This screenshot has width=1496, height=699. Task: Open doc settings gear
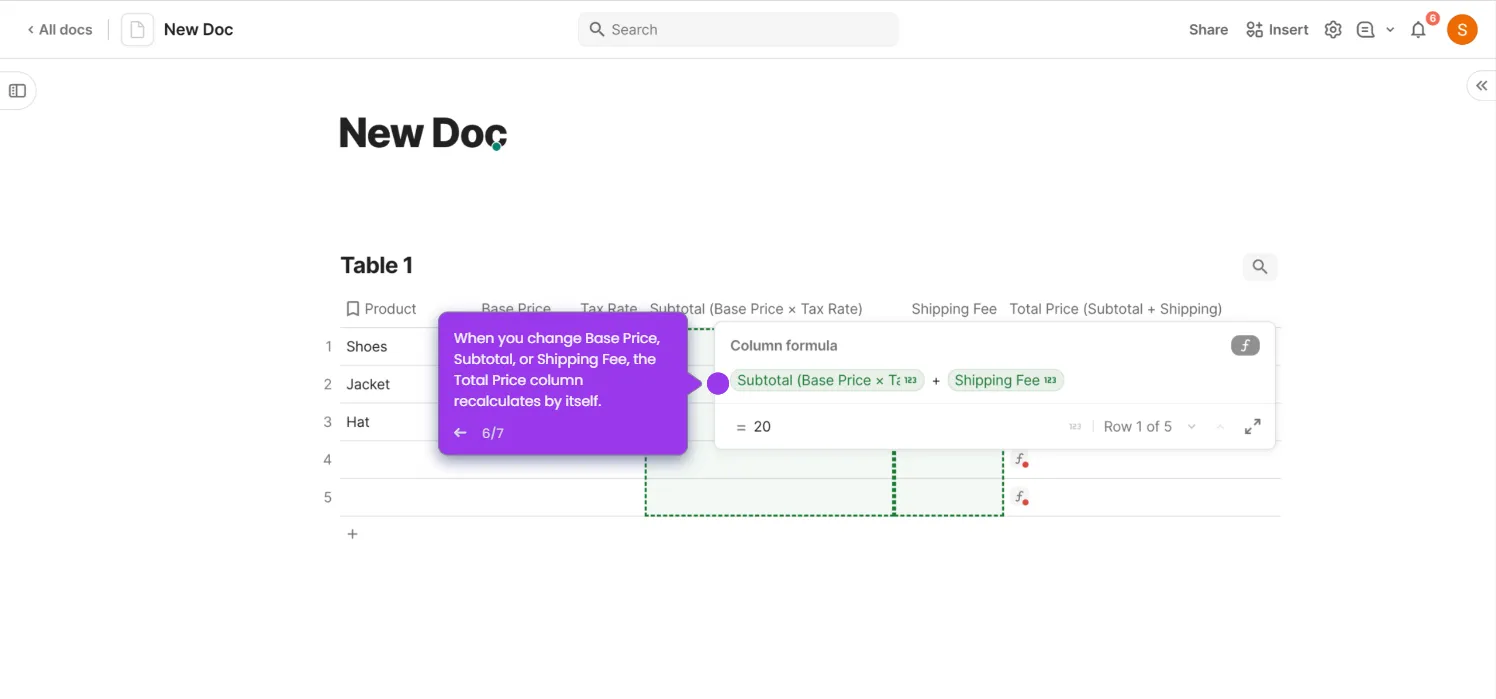(1333, 30)
